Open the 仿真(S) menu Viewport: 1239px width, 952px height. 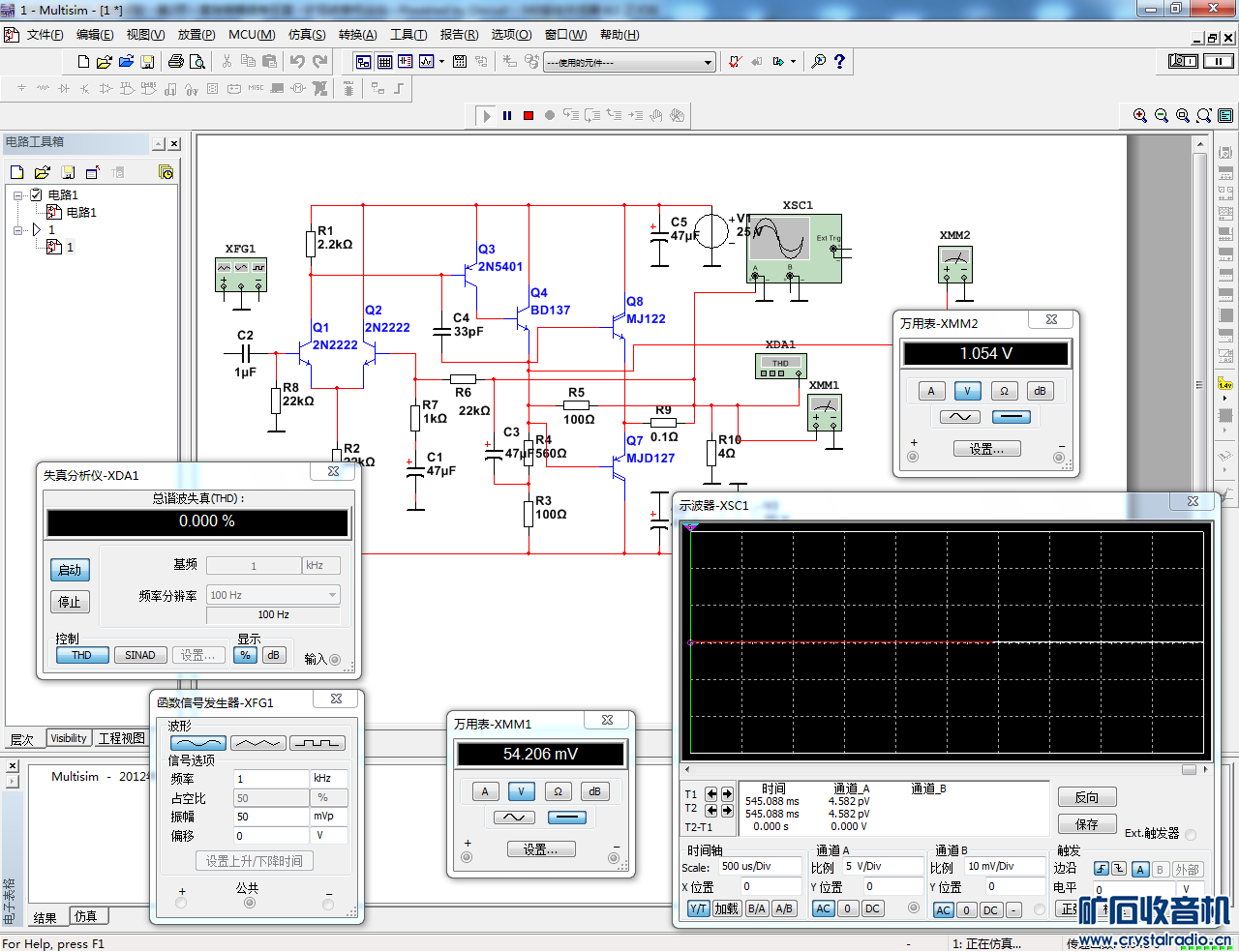(306, 35)
